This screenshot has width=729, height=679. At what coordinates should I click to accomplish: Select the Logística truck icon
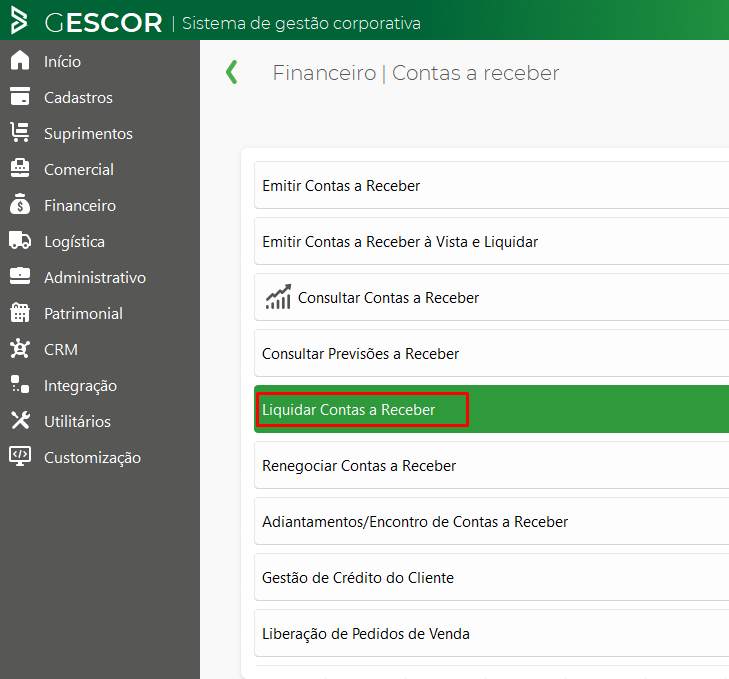click(20, 240)
